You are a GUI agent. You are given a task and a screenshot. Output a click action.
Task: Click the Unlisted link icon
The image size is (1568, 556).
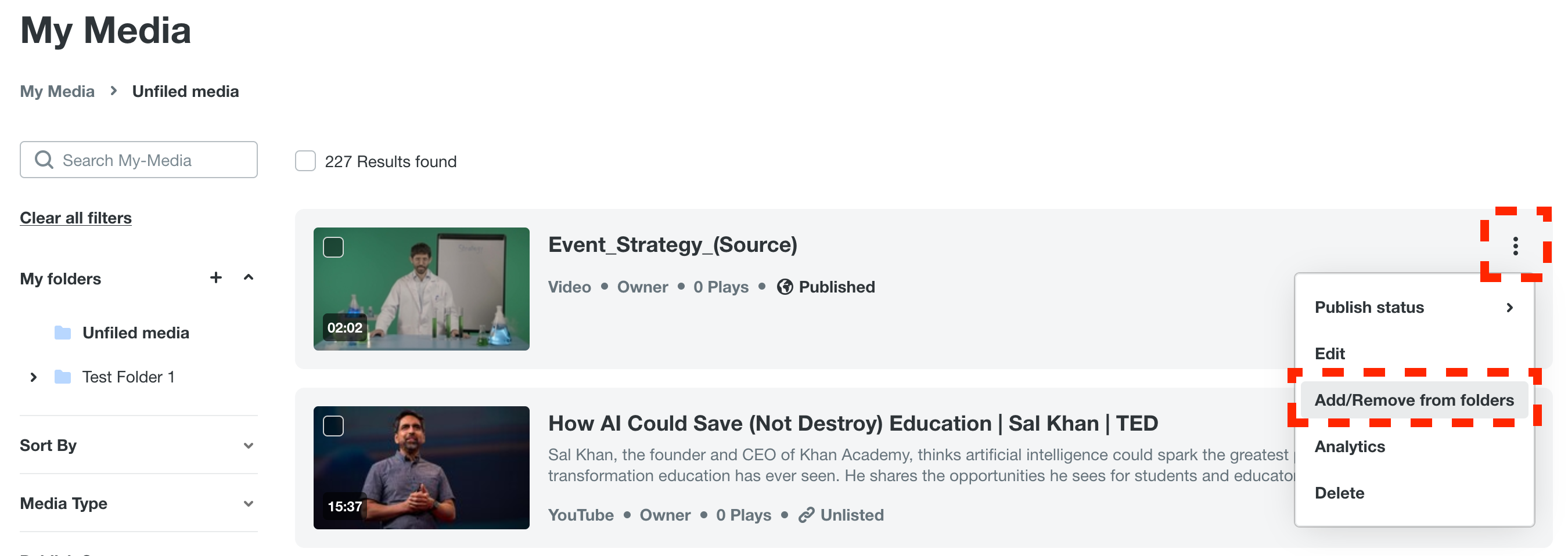click(x=806, y=515)
